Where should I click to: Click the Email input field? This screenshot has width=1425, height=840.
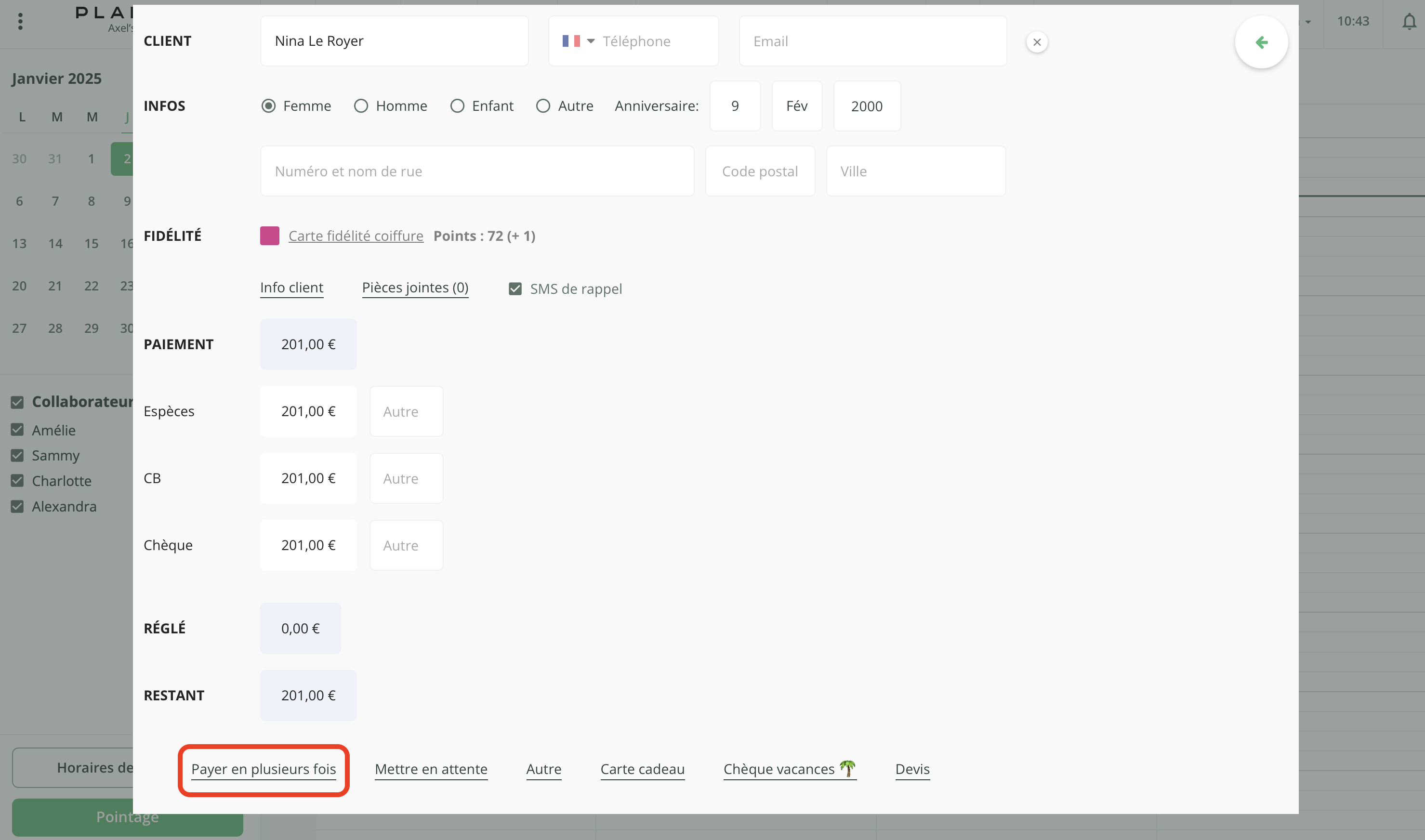point(872,41)
